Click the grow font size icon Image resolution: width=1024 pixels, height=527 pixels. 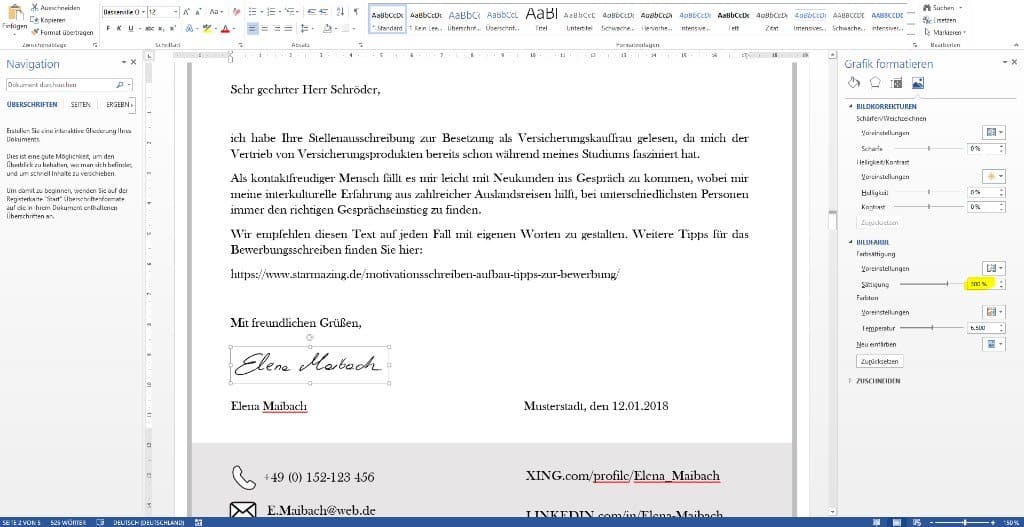pos(186,12)
